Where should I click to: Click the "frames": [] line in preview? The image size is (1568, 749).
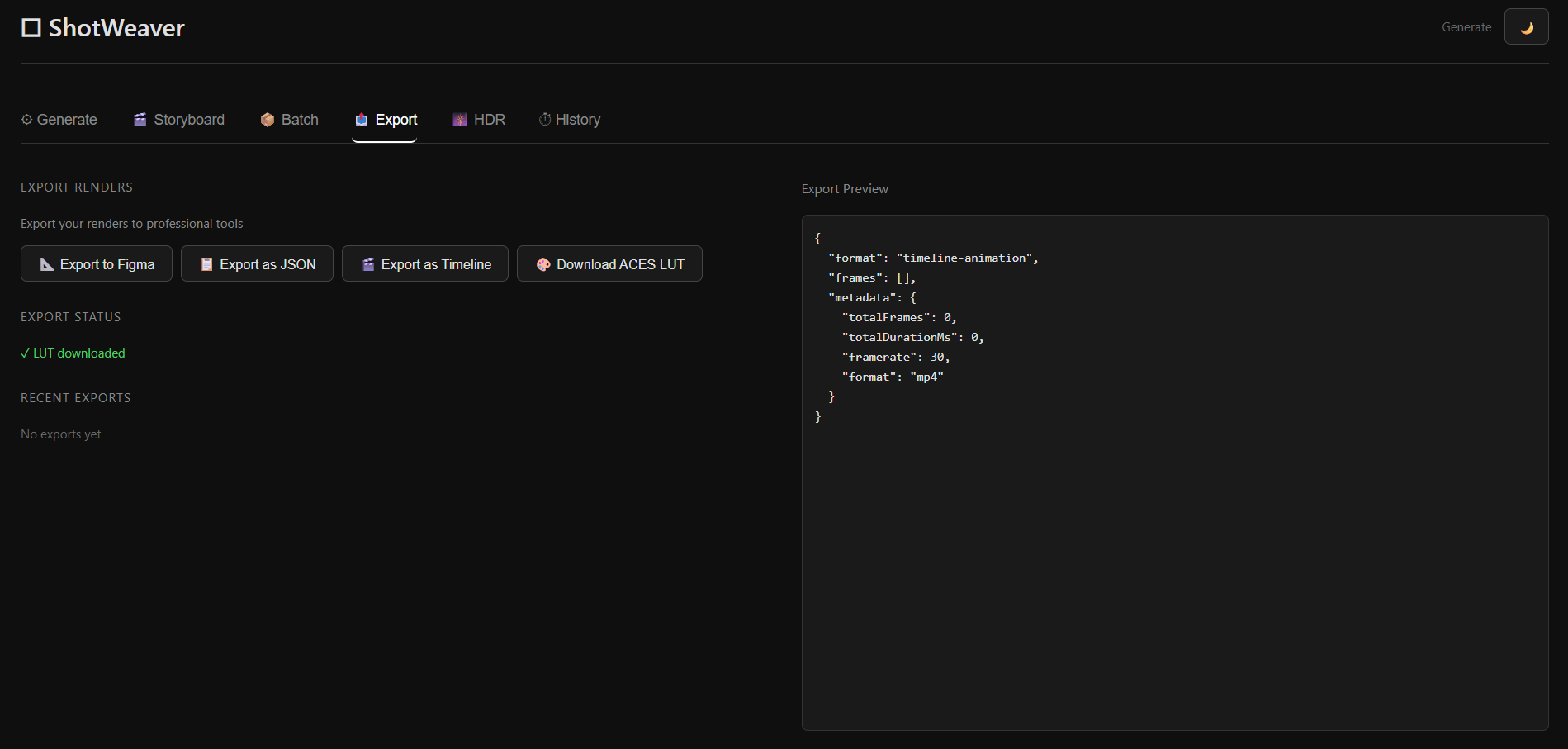tap(872, 278)
